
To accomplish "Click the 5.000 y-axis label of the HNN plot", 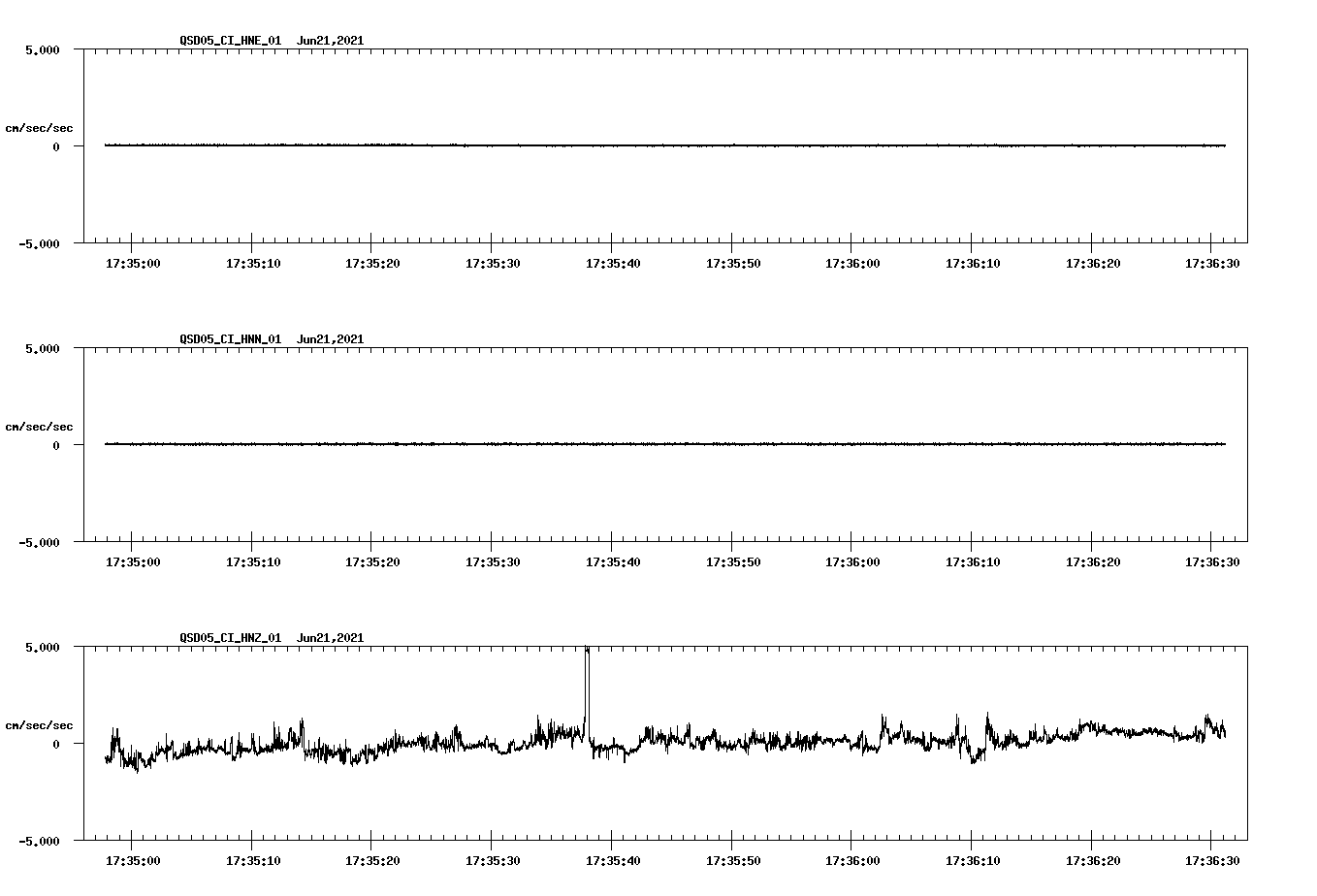I will 44,349.
